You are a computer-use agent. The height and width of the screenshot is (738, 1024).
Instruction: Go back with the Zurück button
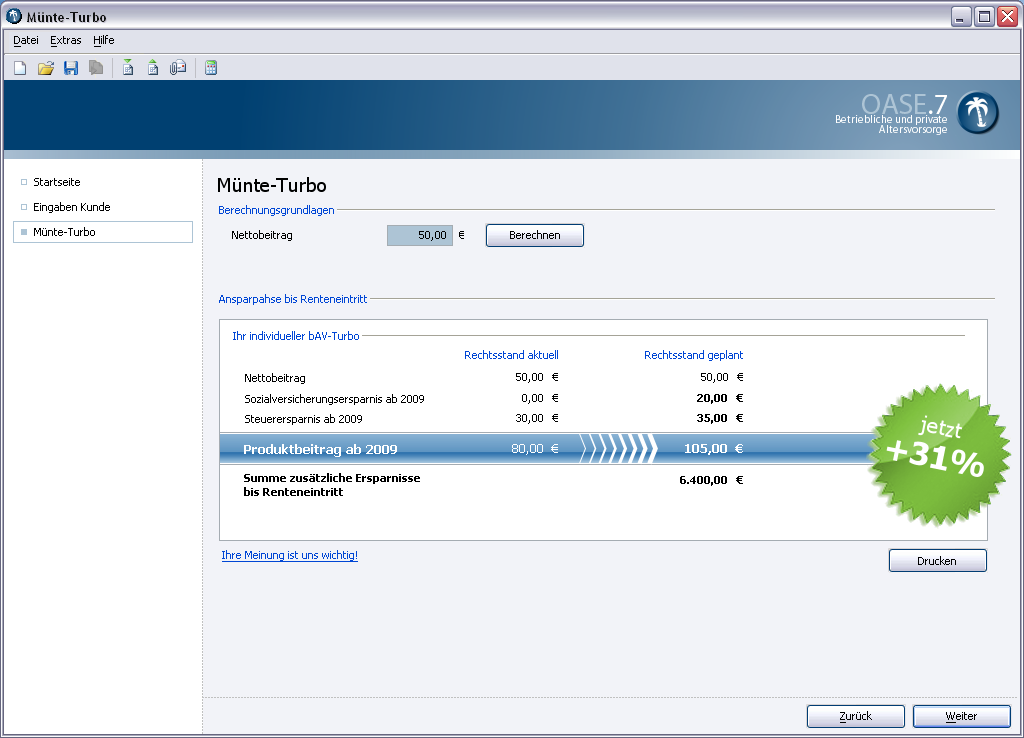pos(856,716)
